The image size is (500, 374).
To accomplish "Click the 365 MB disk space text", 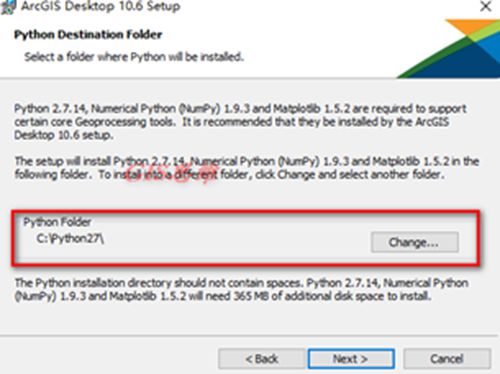I will (x=251, y=296).
